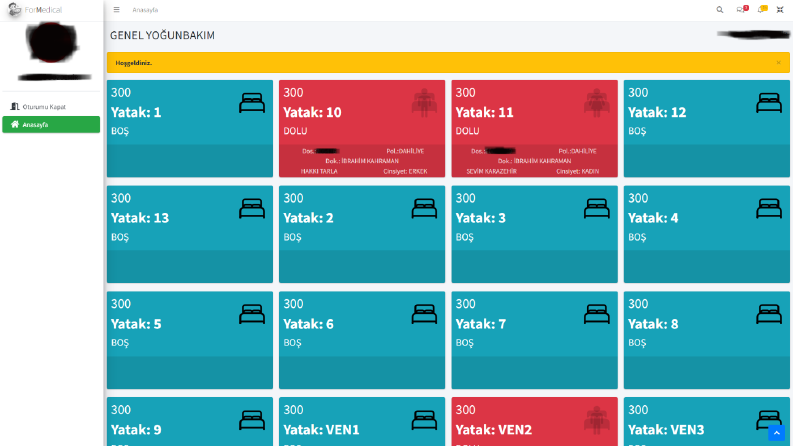793x446 pixels.
Task: Click DOLU status on Yatak: 11
Action: pos(467,131)
